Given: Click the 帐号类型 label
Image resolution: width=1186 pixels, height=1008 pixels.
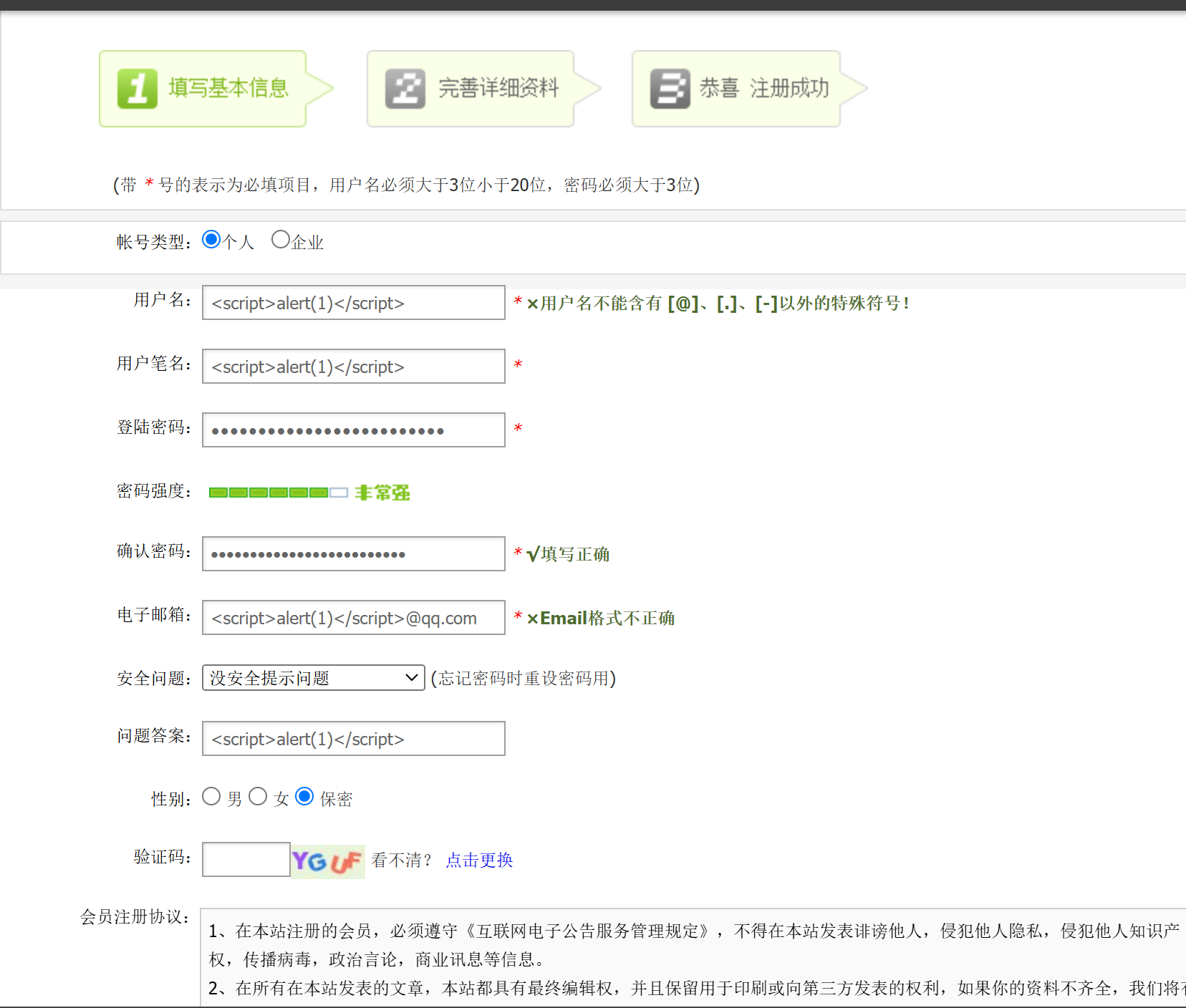Looking at the screenshot, I should [154, 242].
